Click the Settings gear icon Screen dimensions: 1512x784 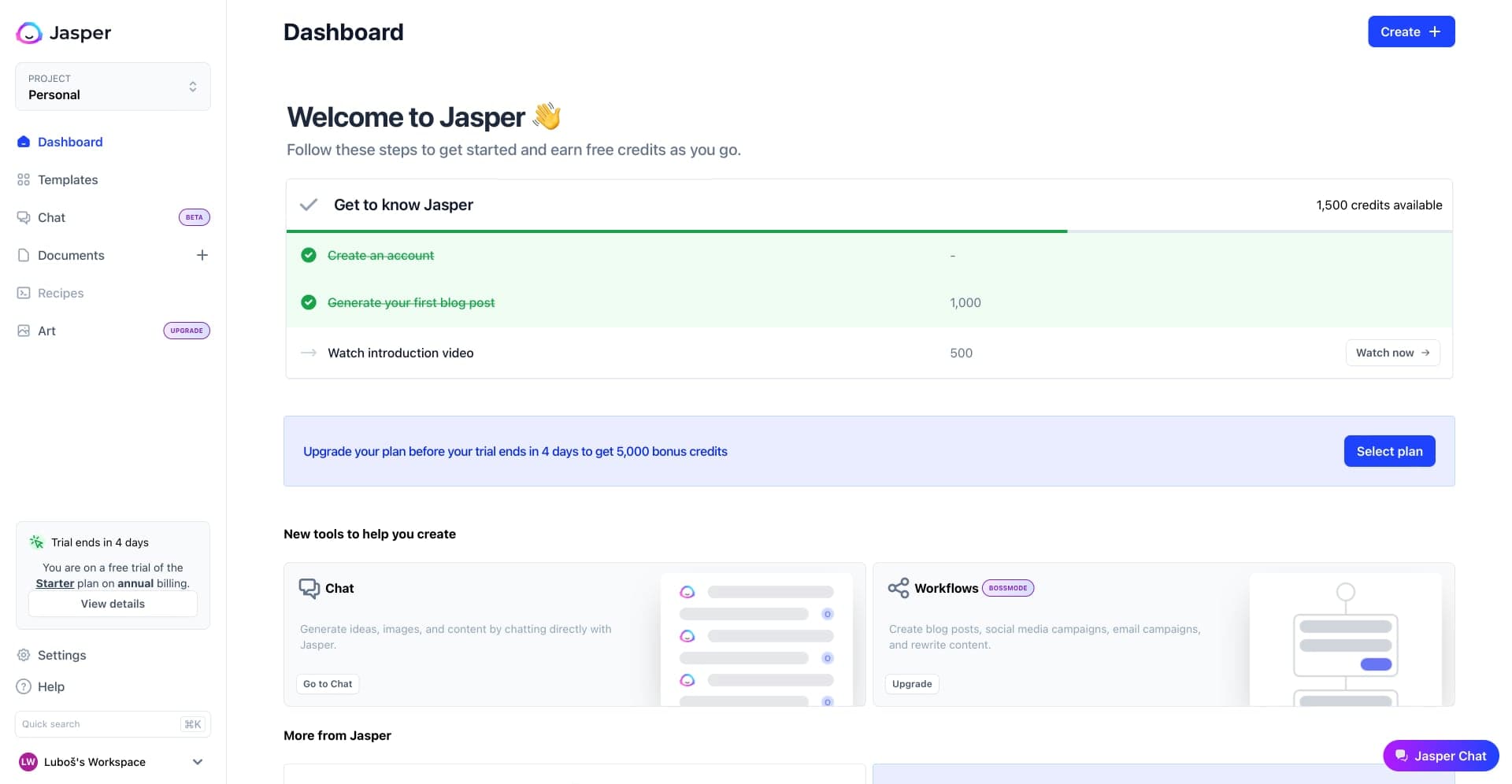click(24, 655)
